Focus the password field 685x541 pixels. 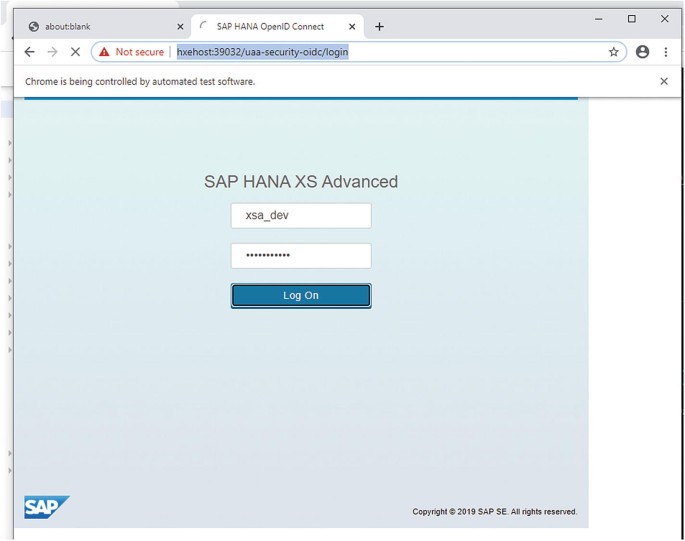[x=301, y=256]
